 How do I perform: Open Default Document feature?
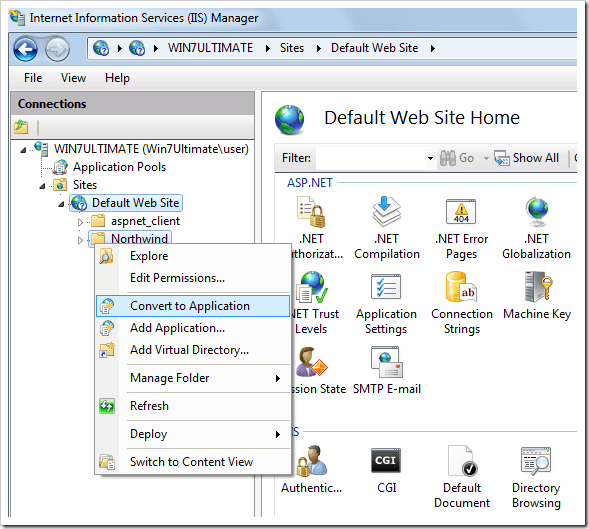click(x=462, y=477)
